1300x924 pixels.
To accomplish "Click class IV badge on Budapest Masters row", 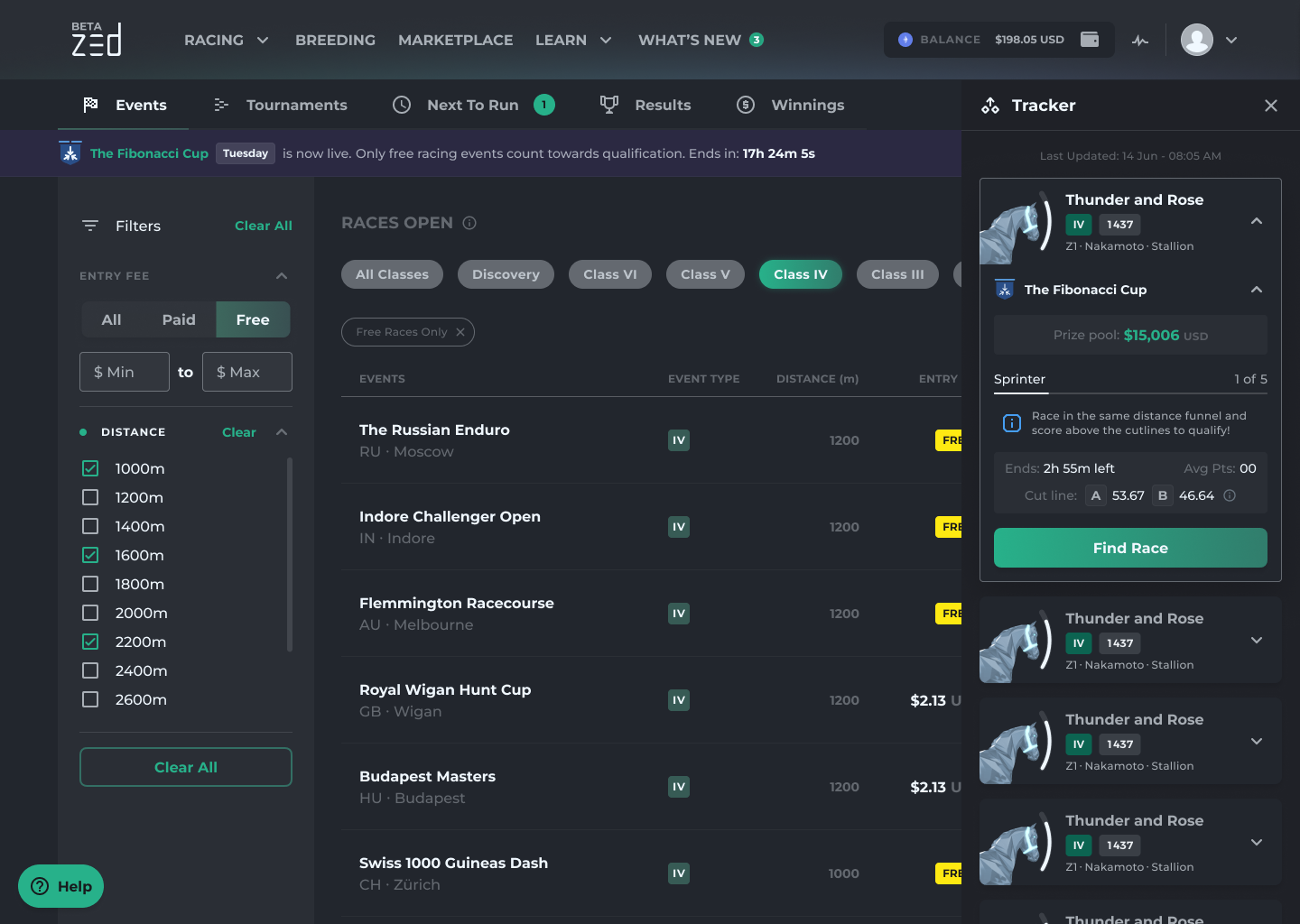I will [679, 787].
